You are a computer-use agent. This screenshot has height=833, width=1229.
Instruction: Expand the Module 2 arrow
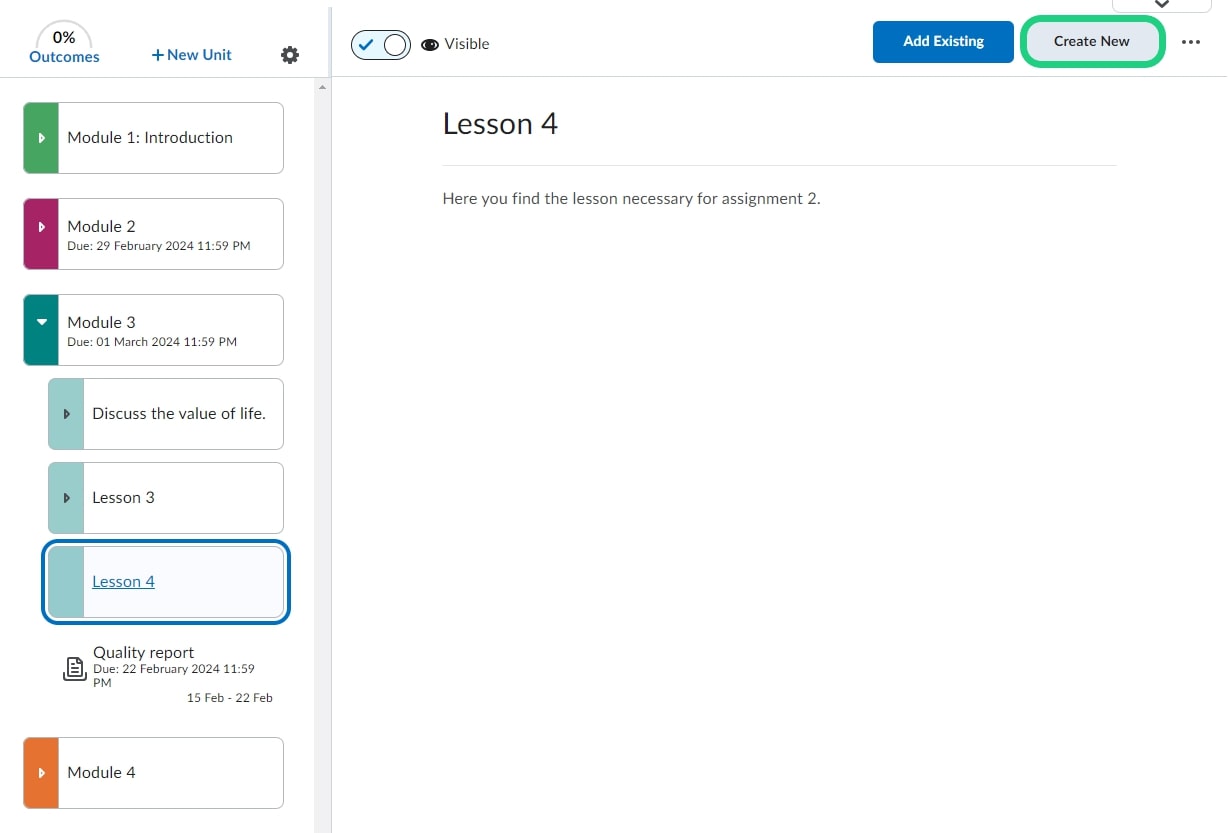pyautogui.click(x=41, y=227)
